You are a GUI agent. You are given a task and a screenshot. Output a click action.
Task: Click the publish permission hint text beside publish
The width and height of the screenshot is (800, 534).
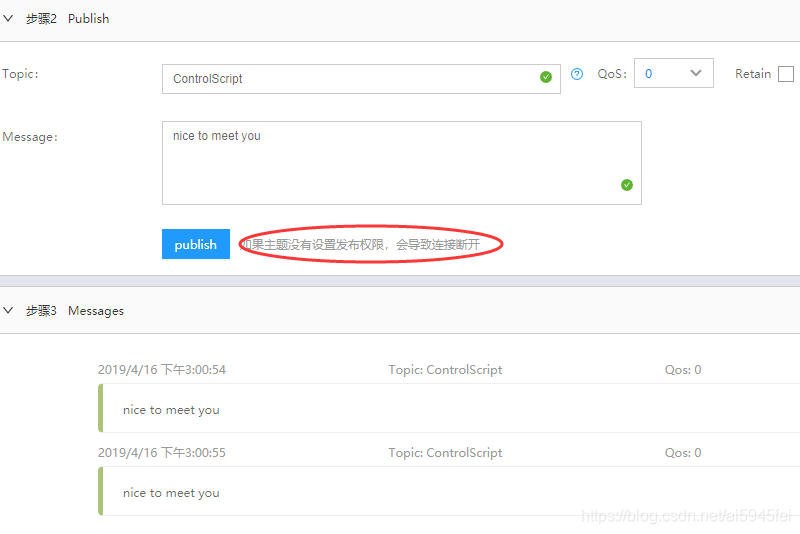click(360, 245)
